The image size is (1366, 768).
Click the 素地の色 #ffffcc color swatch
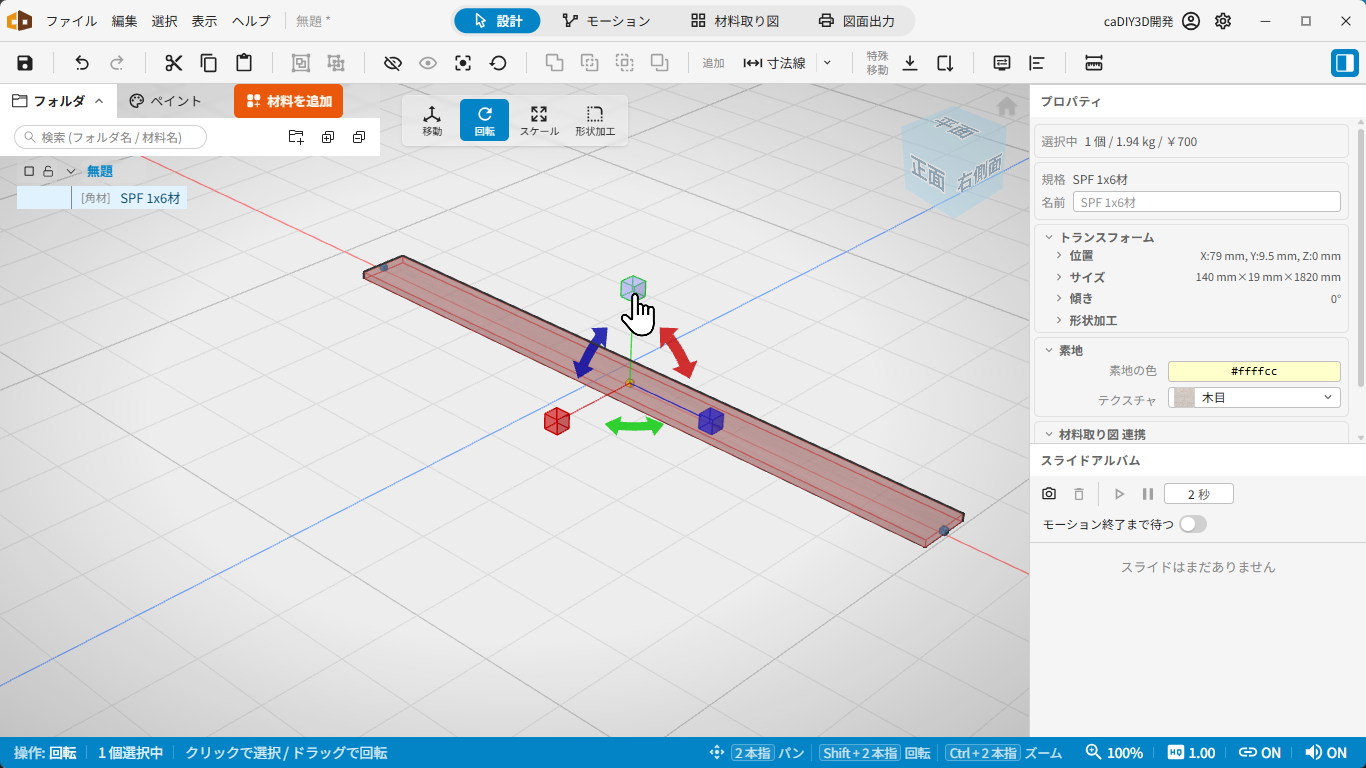pyautogui.click(x=1254, y=371)
